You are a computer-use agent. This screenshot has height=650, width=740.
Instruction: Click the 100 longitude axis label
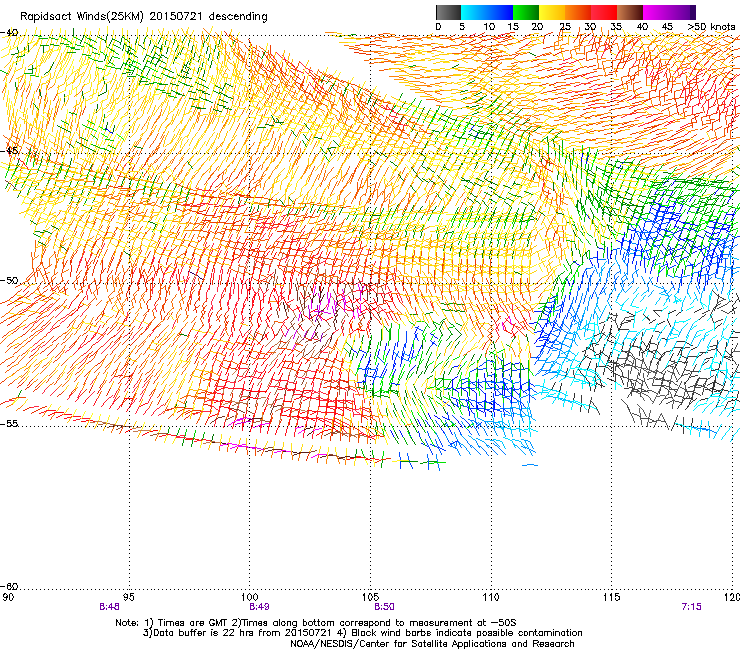coord(250,597)
